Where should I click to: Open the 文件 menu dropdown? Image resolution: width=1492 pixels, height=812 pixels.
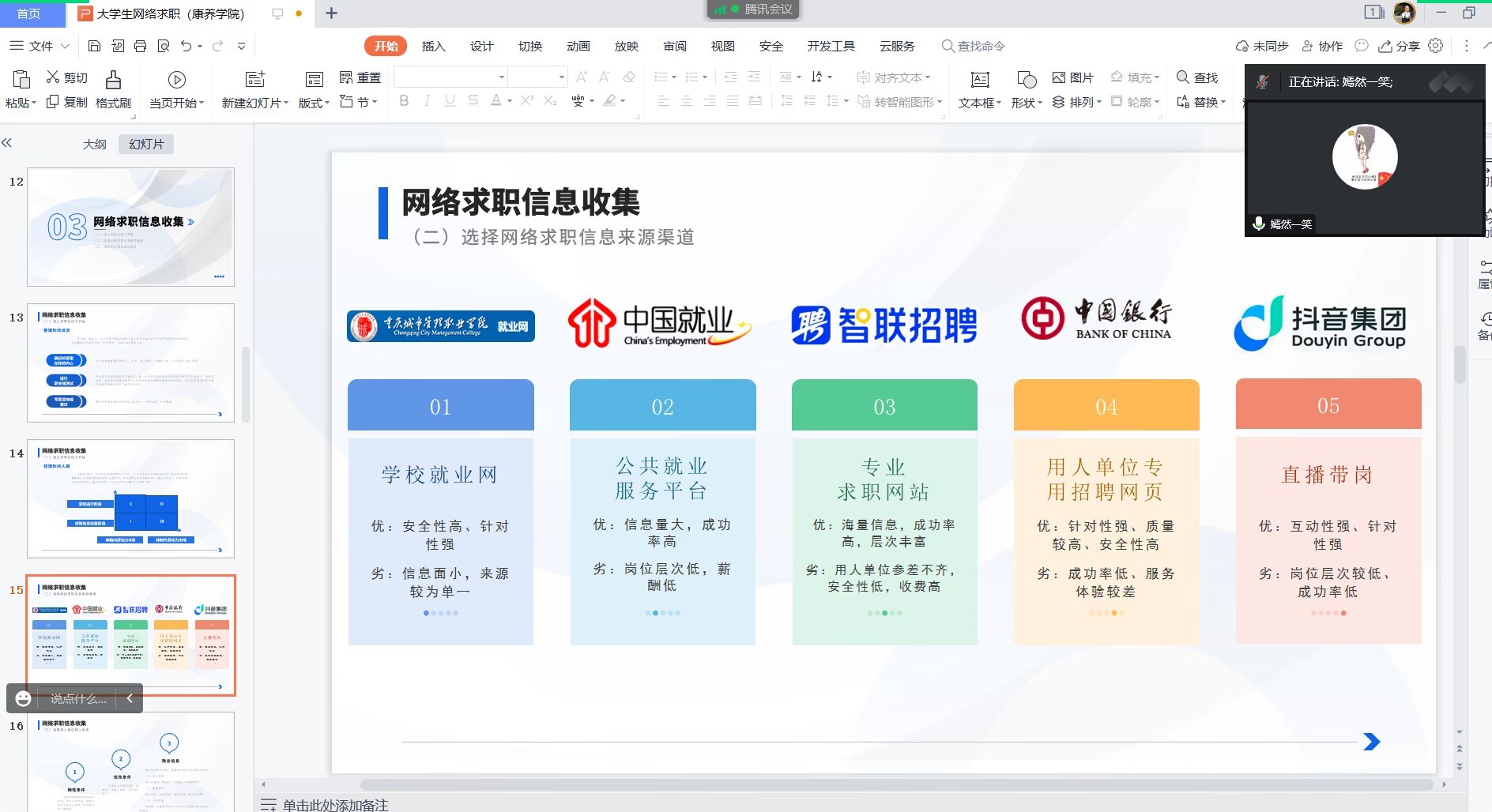[x=40, y=47]
